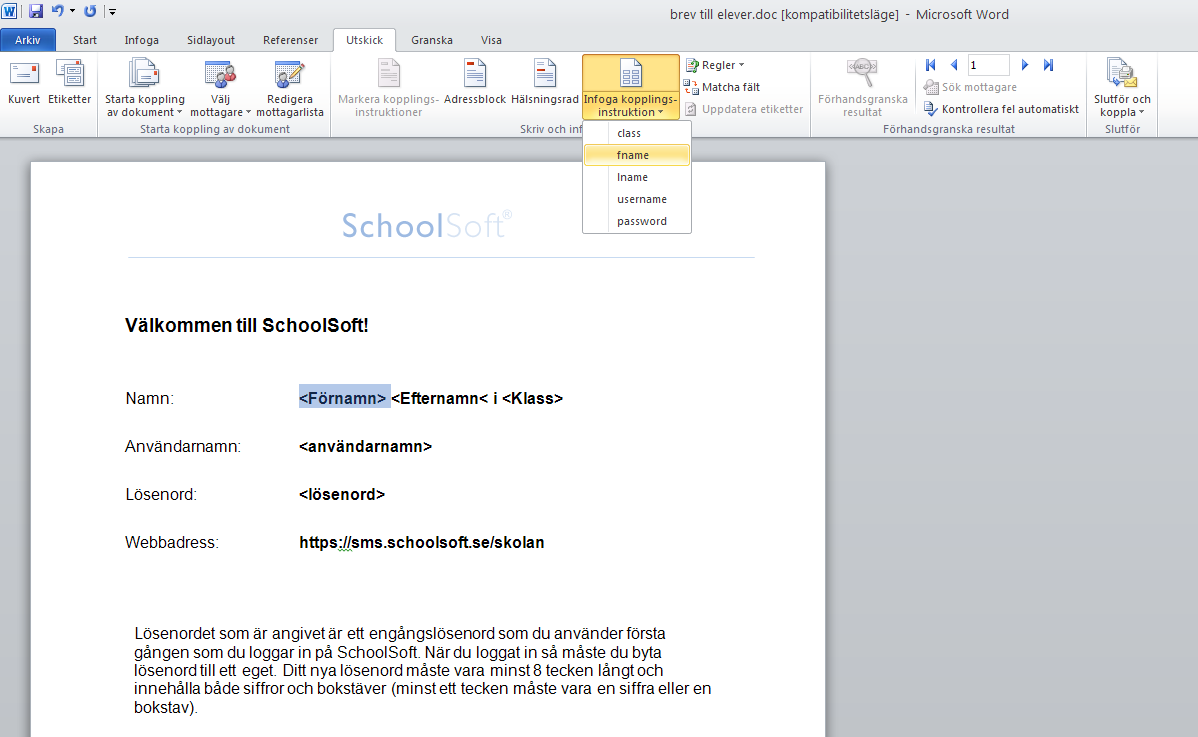
Task: Open the Etiketter labels tool
Action: click(70, 82)
